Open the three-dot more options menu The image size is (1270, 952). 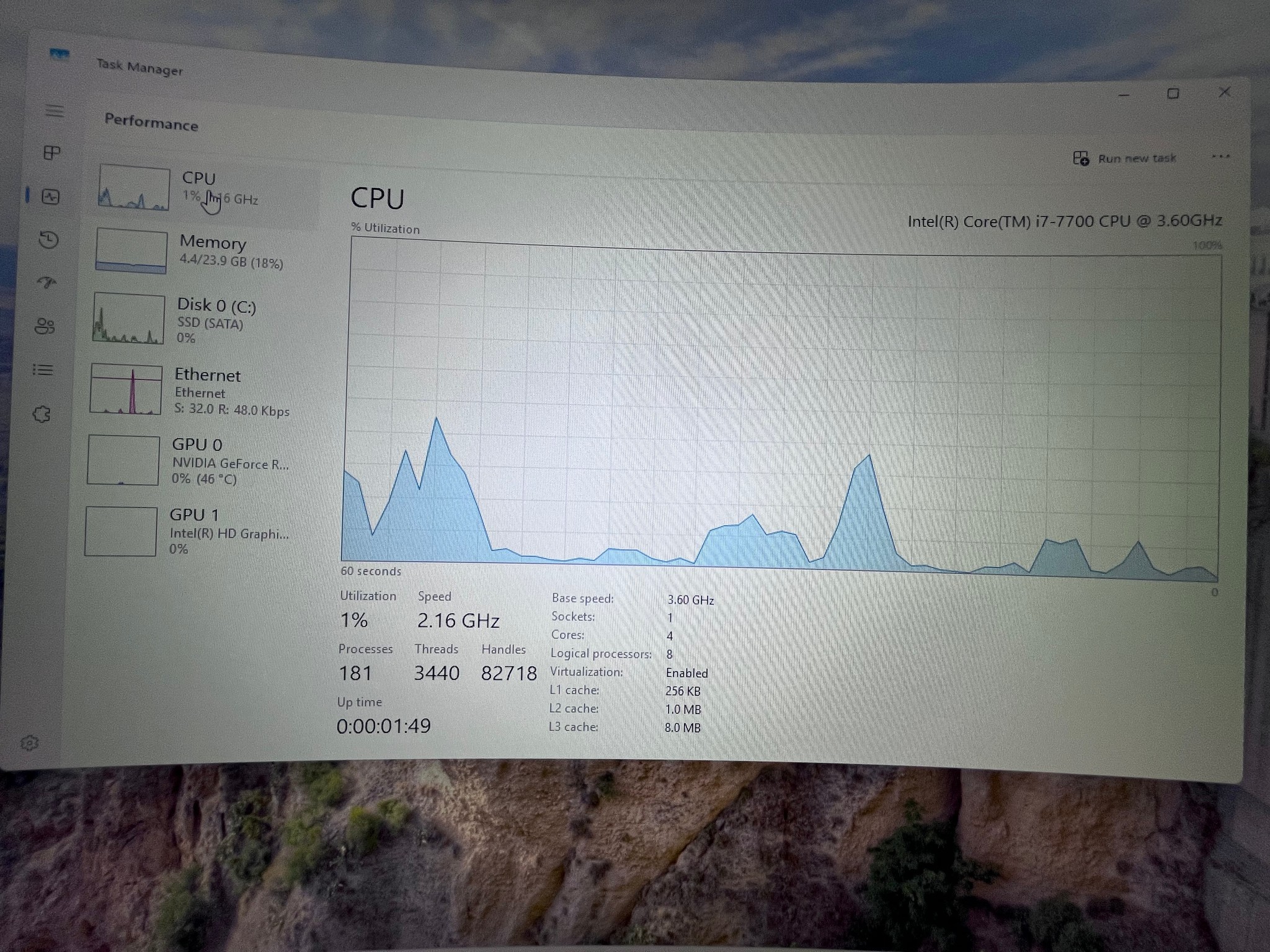point(1220,156)
